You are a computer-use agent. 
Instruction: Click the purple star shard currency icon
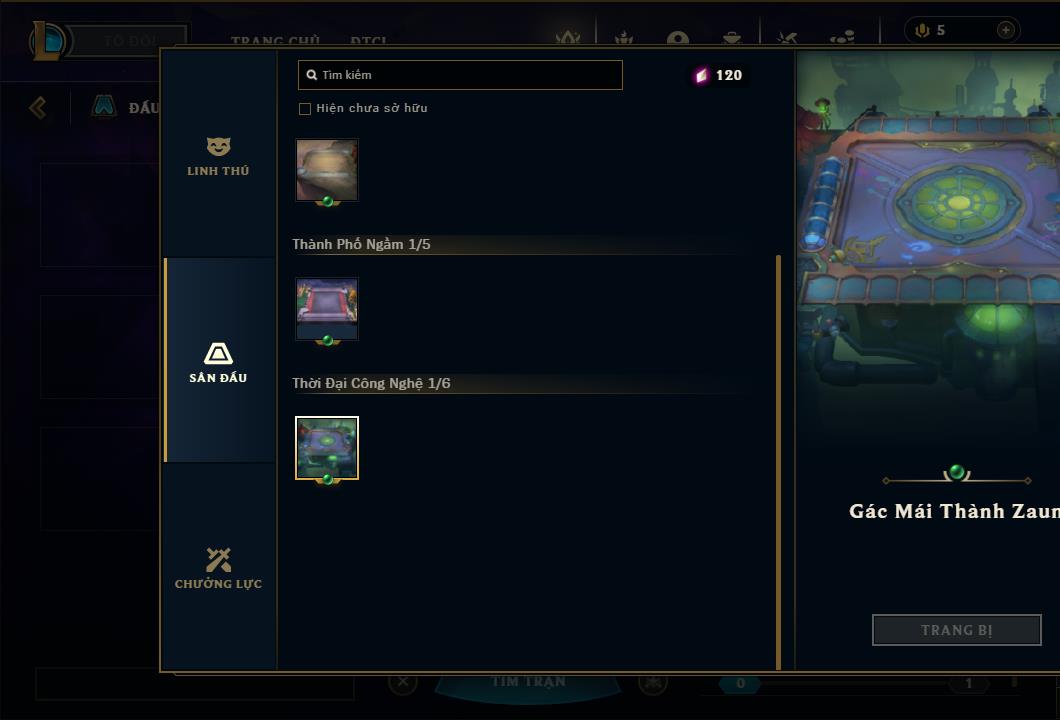702,75
